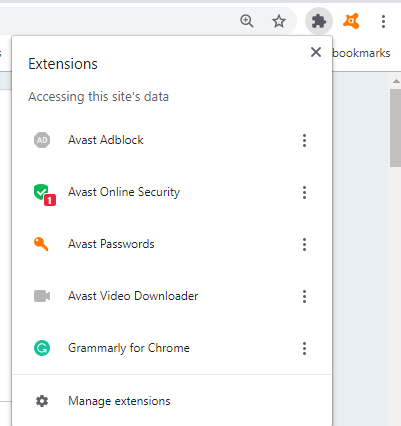The width and height of the screenshot is (401, 426).
Task: Click the Grammarly green G icon
Action: [42, 348]
